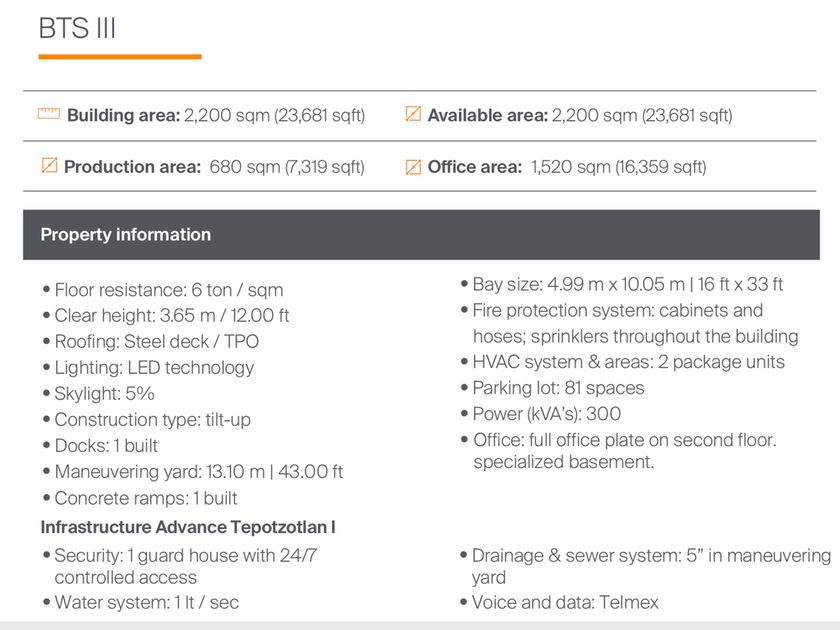The height and width of the screenshot is (630, 840).
Task: Click the orange icon beside Office area
Action: point(412,167)
